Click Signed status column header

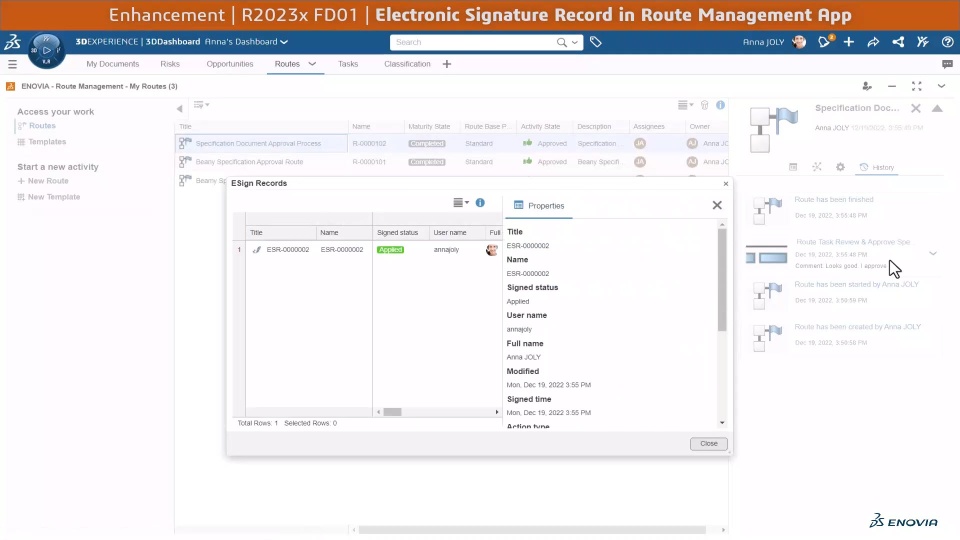coord(397,233)
